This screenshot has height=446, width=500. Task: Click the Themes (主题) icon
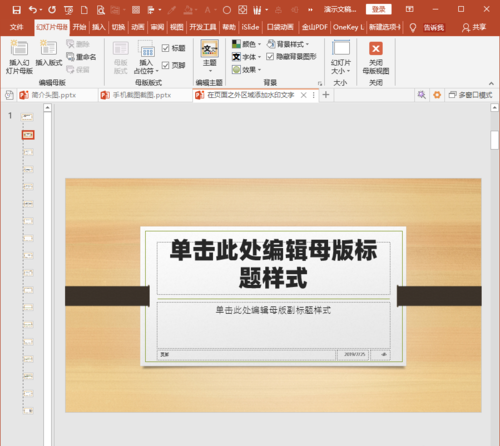(210, 48)
